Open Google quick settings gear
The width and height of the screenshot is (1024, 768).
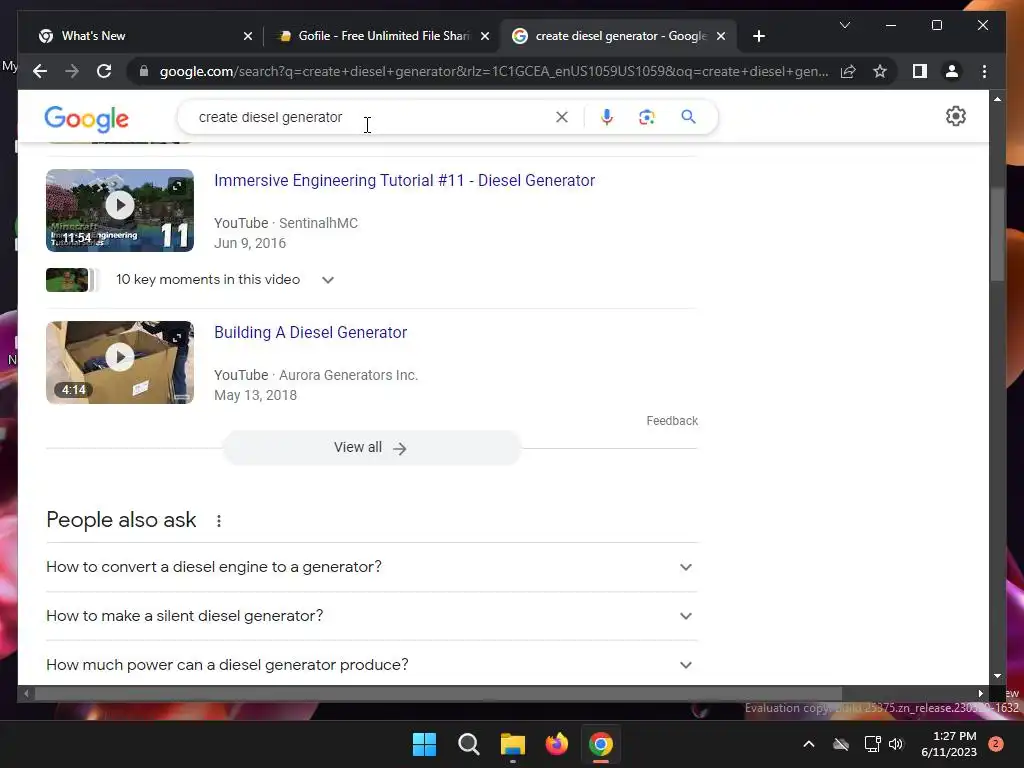point(955,116)
